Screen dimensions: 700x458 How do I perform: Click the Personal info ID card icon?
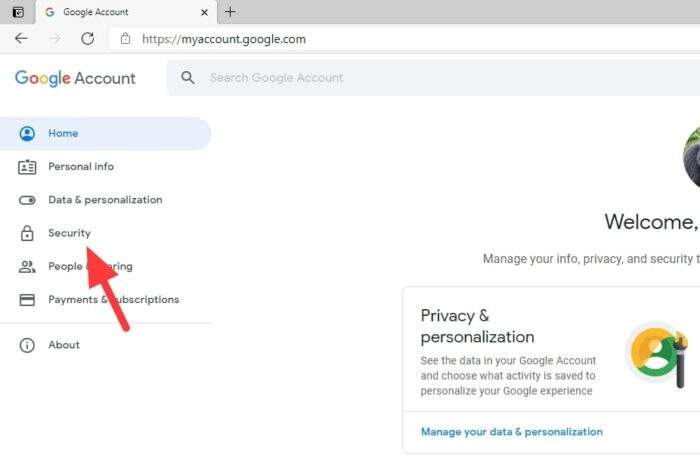click(x=27, y=167)
